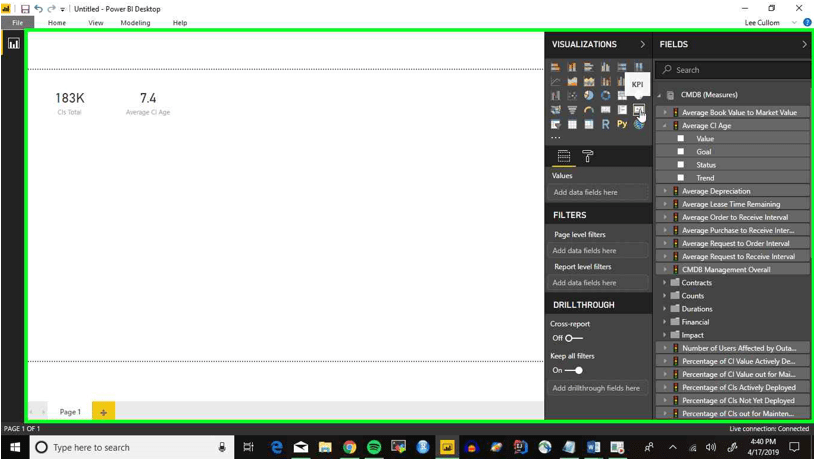
Task: Check the Status field box
Action: click(681, 164)
